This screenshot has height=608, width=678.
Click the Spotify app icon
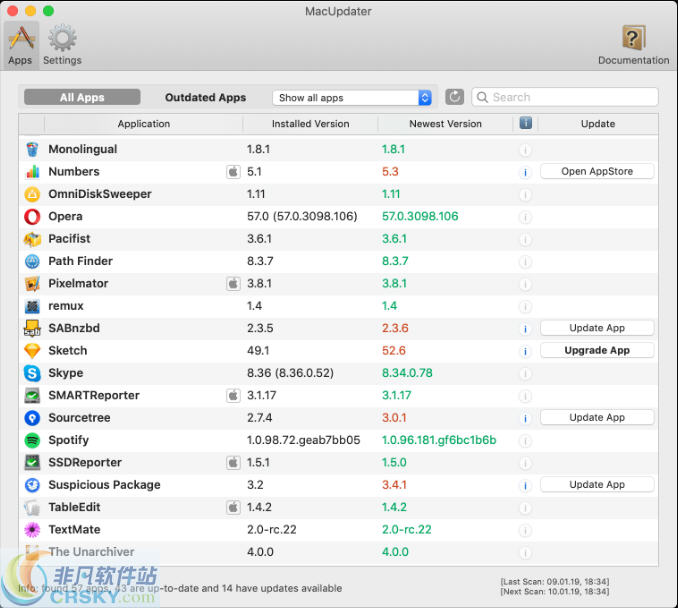click(x=32, y=440)
